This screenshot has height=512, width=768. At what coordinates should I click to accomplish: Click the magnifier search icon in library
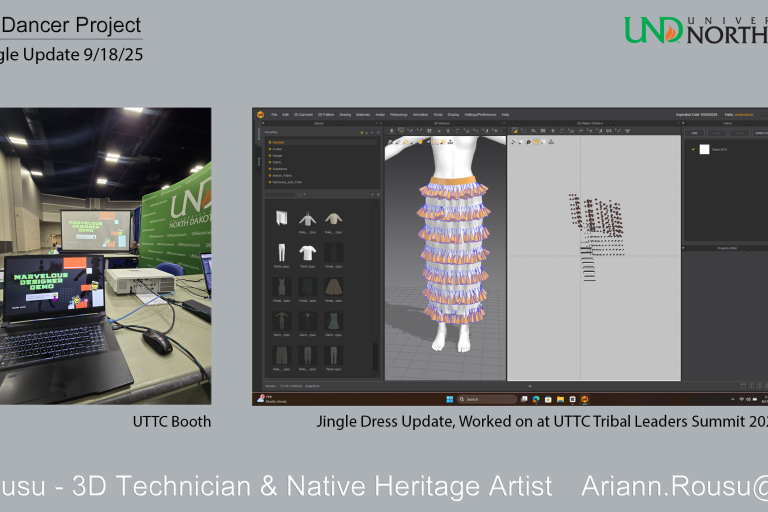tap(300, 195)
